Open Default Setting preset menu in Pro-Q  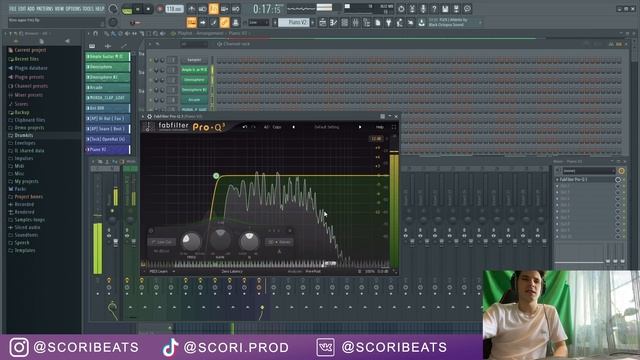327,127
